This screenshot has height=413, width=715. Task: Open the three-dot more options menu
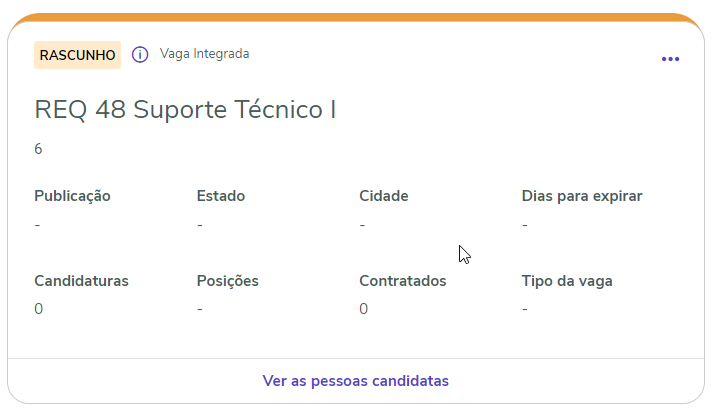coord(670,59)
